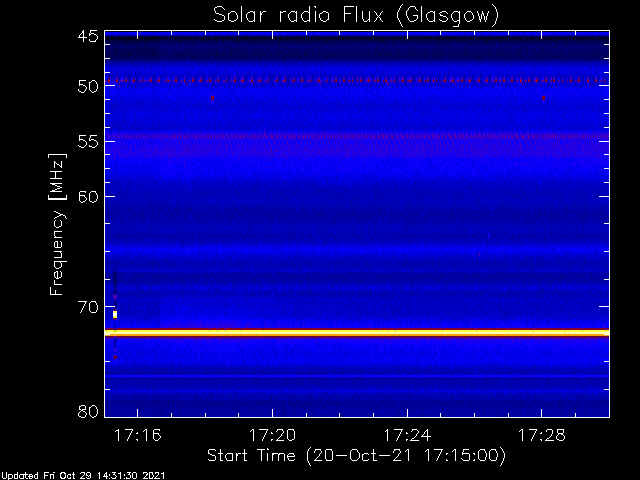Click the red dot near 51 MHz around 17:18
This screenshot has width=640, height=480.
coord(212,98)
